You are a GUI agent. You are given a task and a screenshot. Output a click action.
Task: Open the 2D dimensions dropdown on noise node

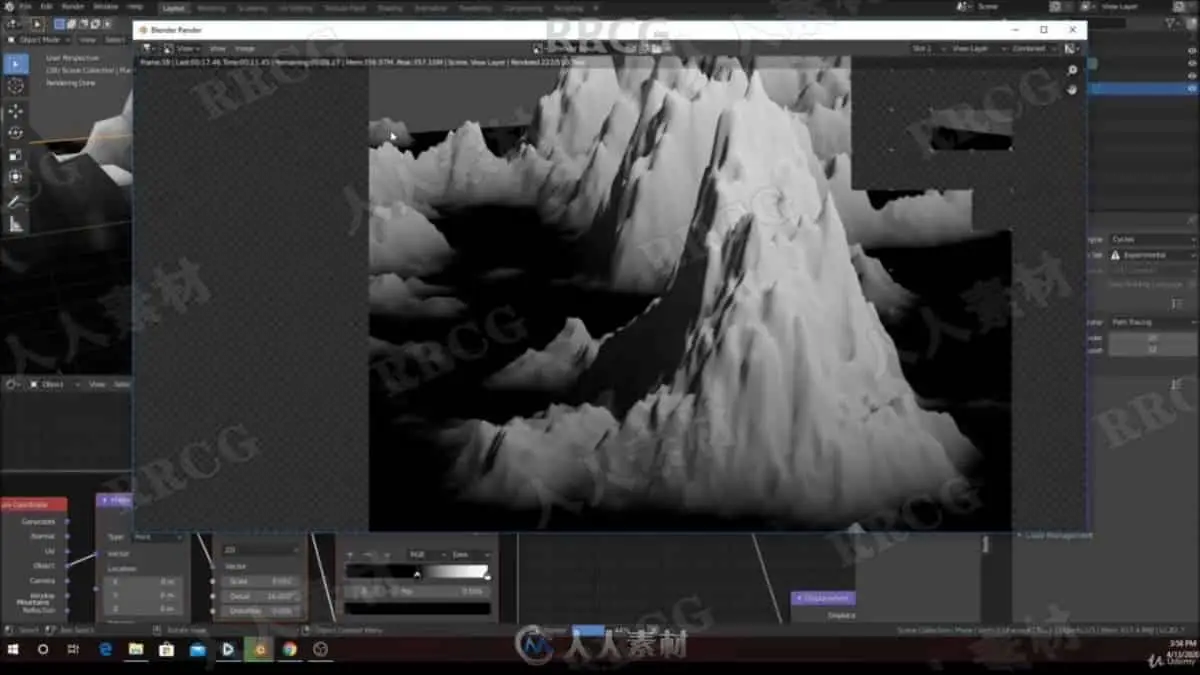tap(261, 550)
